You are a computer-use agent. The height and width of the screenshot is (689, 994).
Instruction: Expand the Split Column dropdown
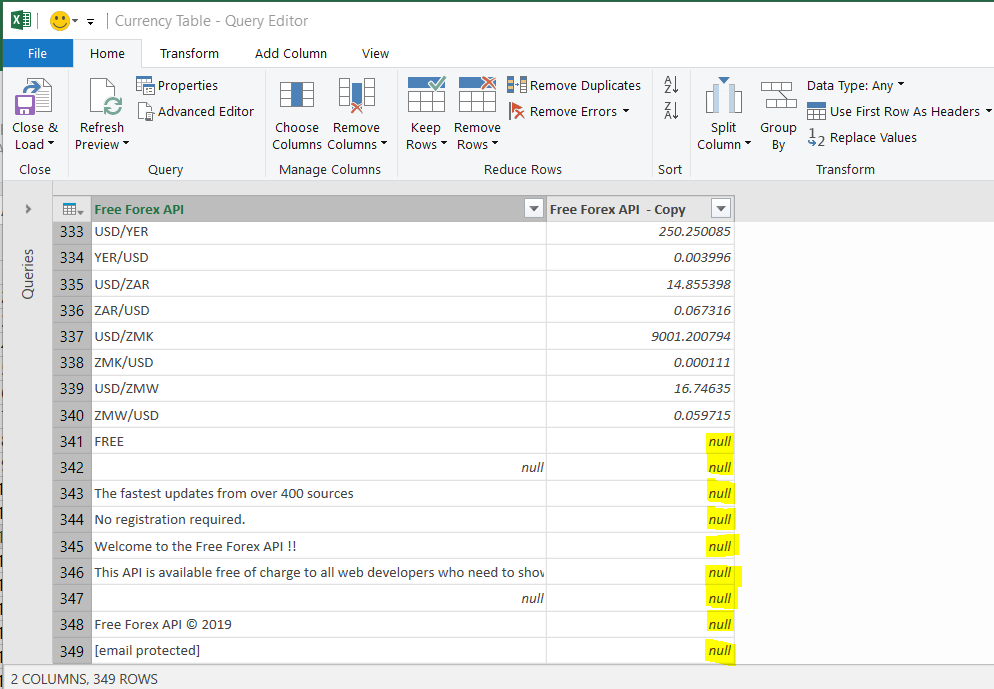click(748, 144)
